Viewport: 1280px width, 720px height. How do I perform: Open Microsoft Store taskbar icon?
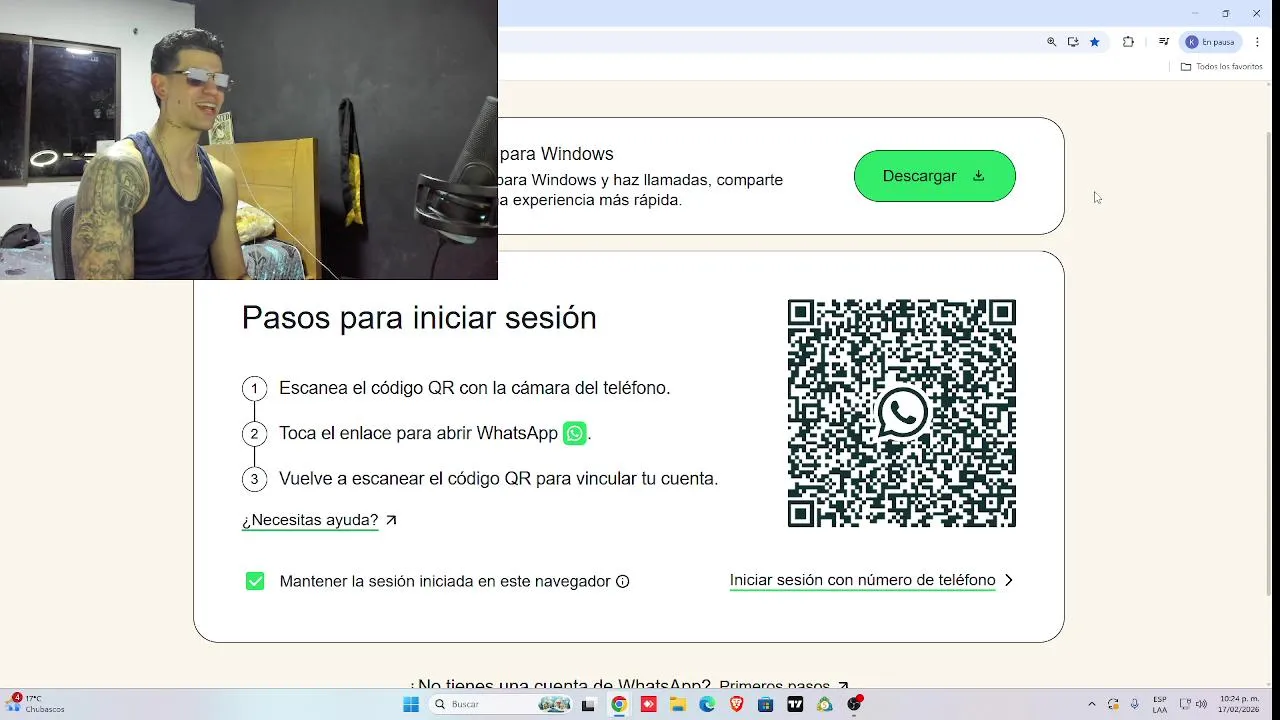tap(766, 704)
